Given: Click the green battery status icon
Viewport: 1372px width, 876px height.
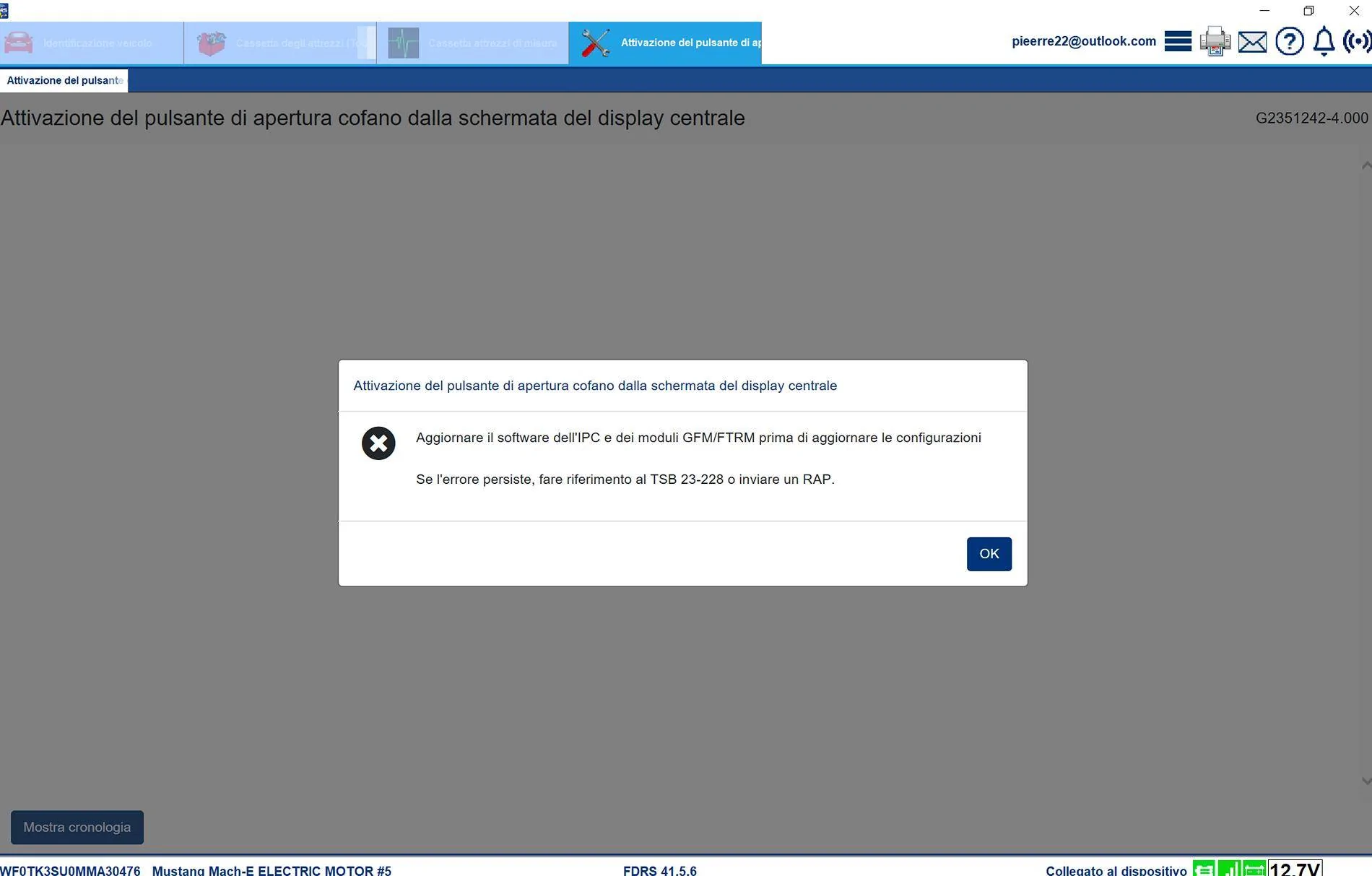Looking at the screenshot, I should coord(1254,869).
